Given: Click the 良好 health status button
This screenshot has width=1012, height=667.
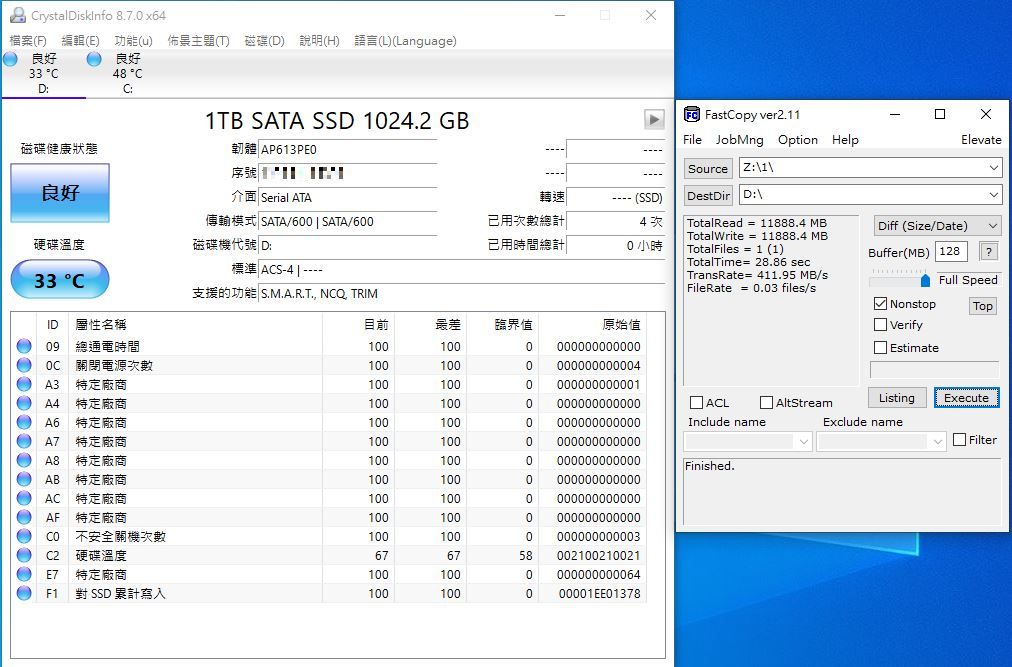Looking at the screenshot, I should coord(60,192).
